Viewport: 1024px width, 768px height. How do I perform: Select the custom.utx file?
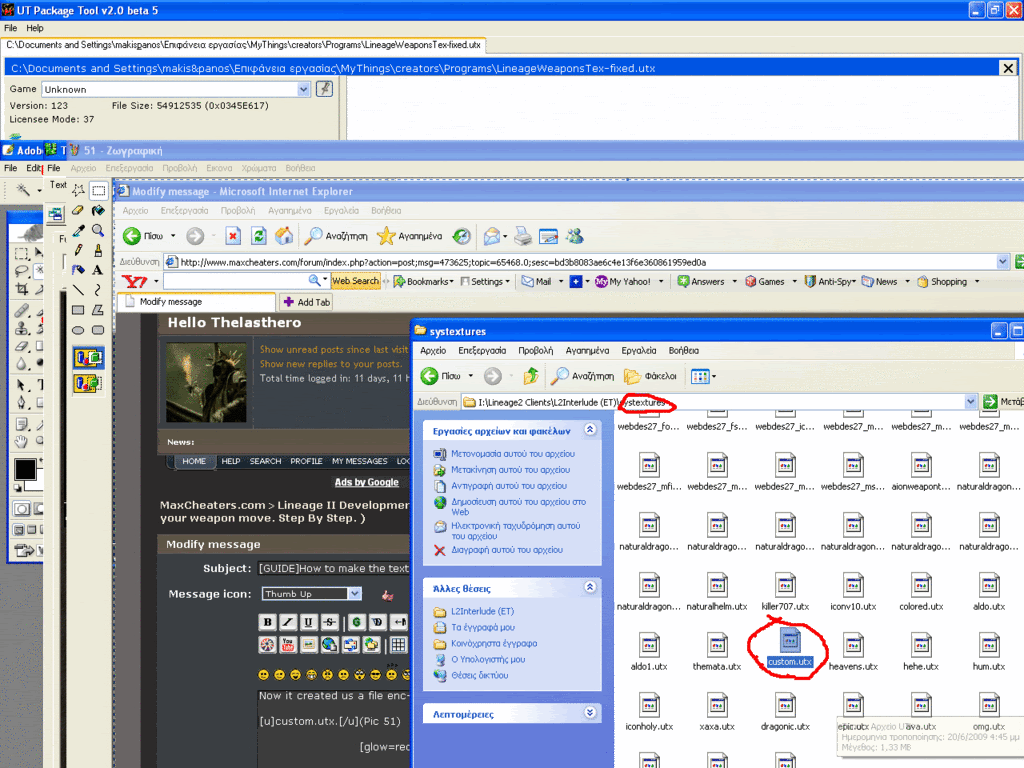(x=789, y=648)
